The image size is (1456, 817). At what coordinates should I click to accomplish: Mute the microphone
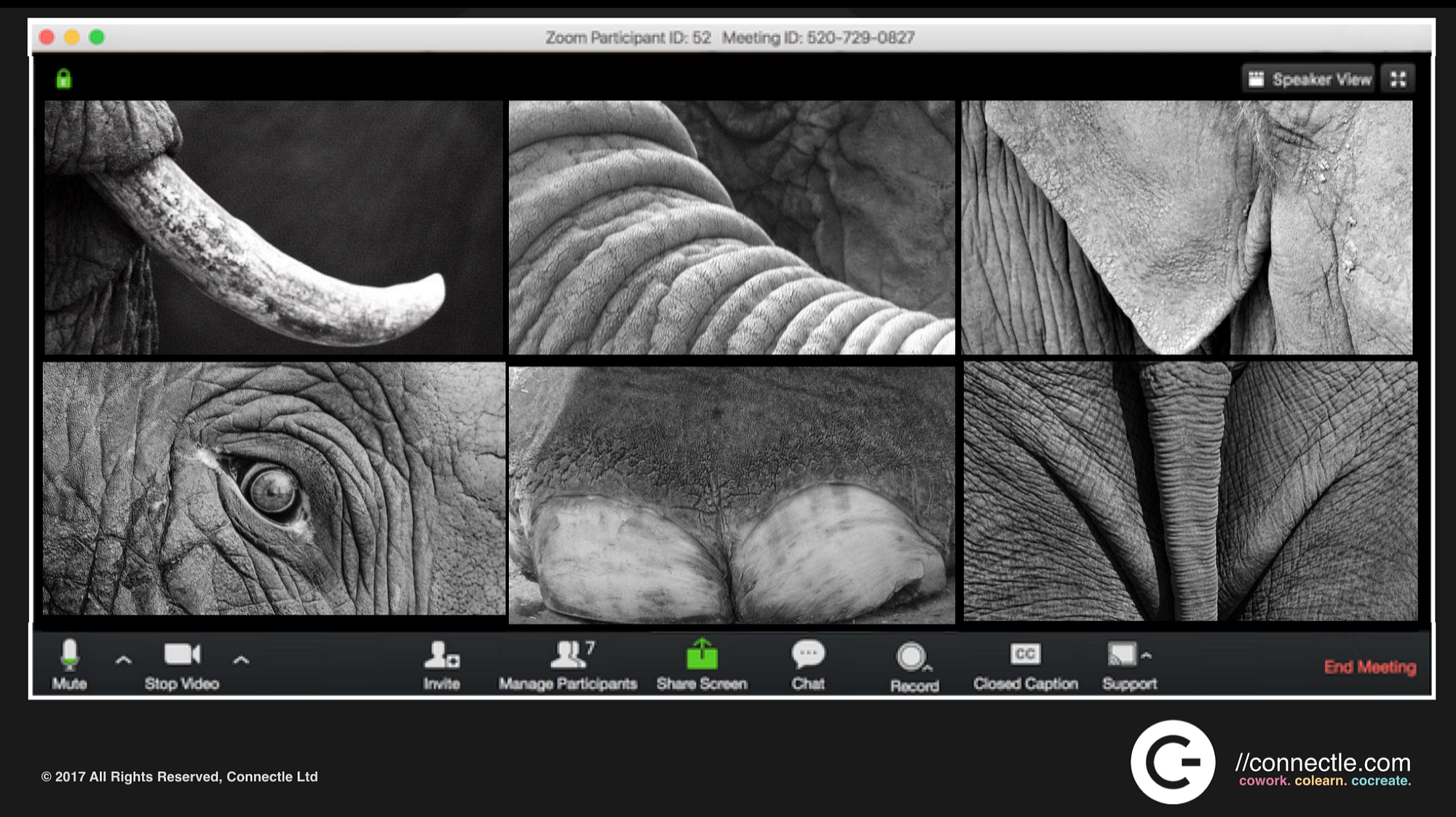(x=69, y=655)
